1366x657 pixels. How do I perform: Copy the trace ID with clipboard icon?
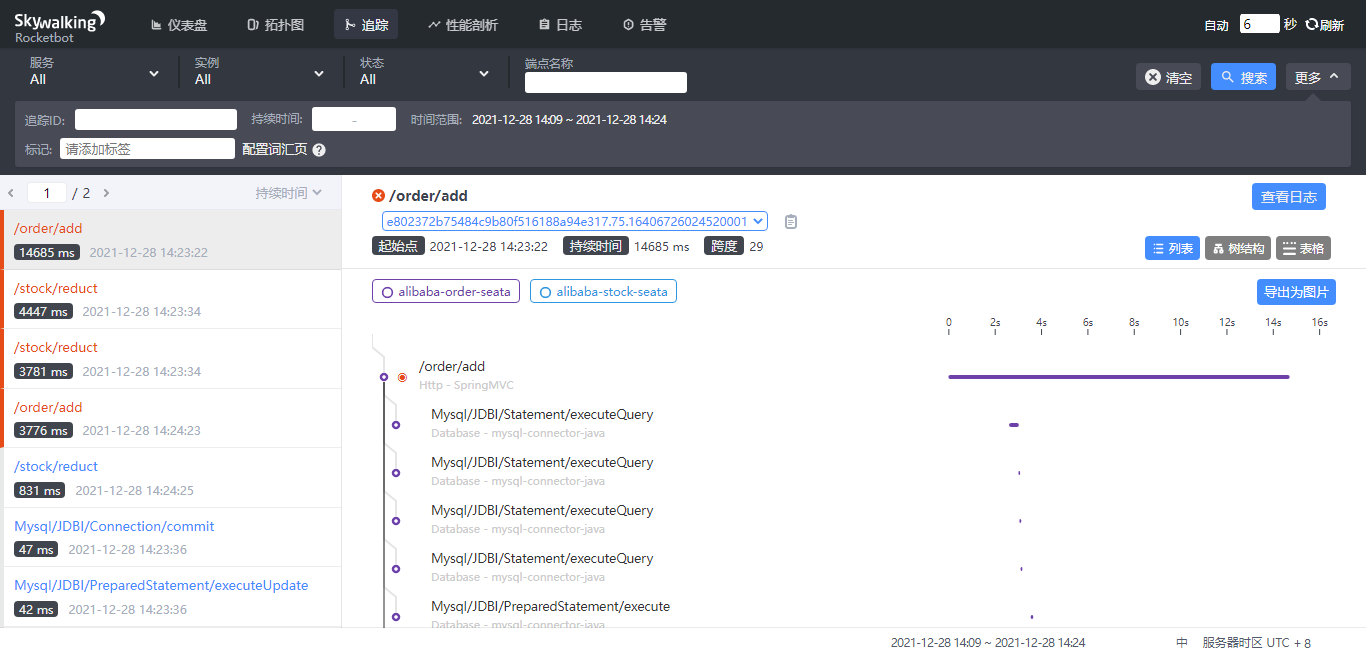[x=790, y=222]
